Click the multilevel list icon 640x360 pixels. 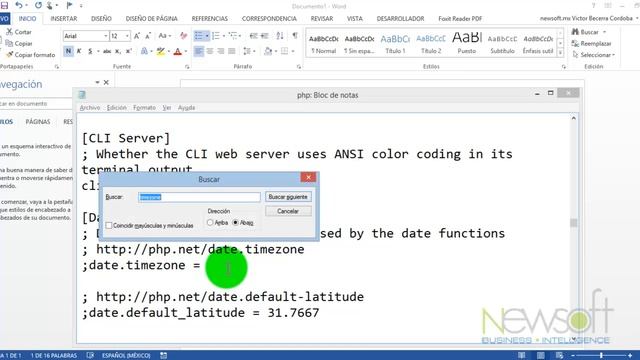click(233, 36)
